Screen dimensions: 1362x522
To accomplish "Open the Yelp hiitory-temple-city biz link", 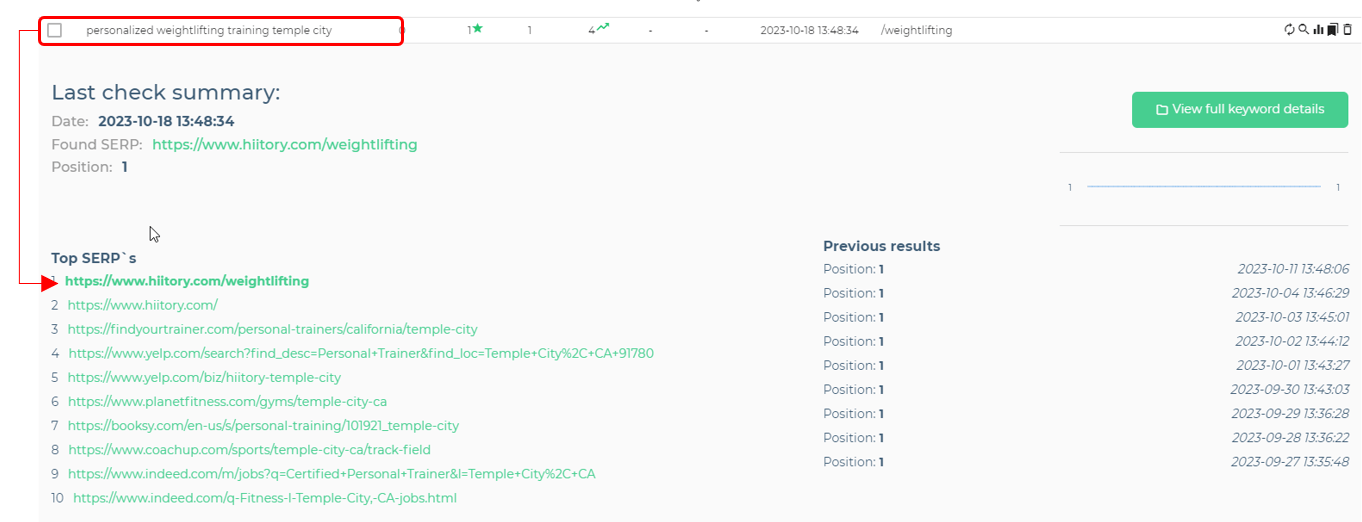I will (204, 378).
